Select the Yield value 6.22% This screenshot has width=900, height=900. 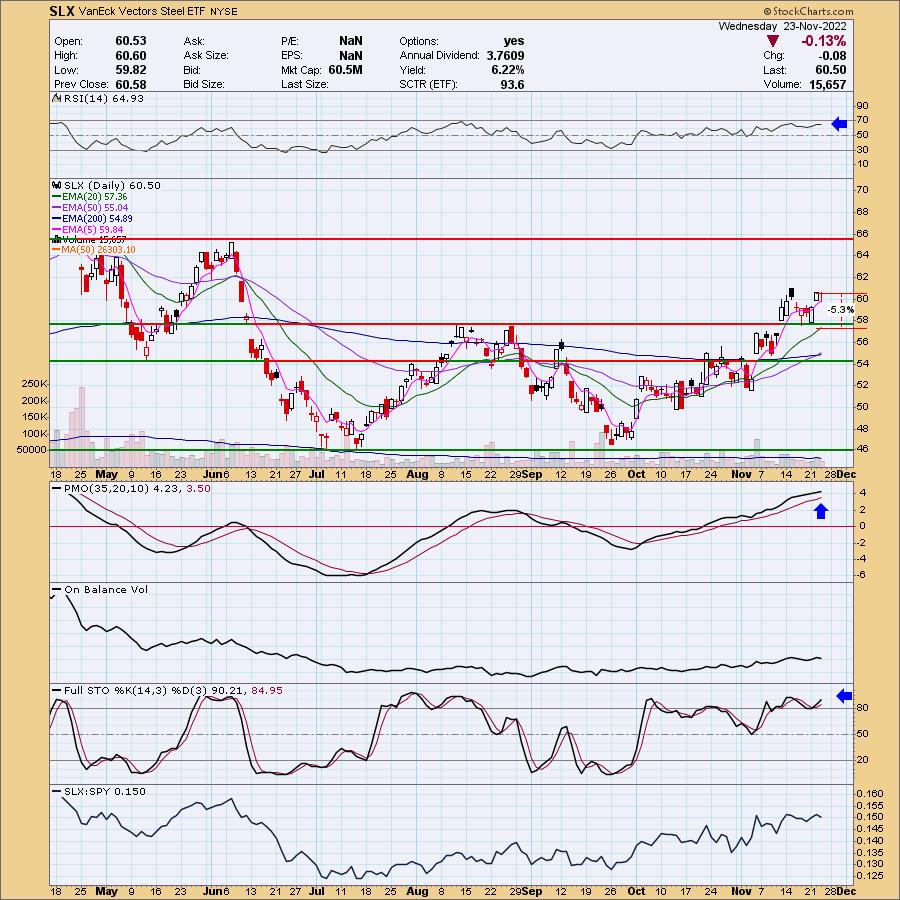point(507,70)
